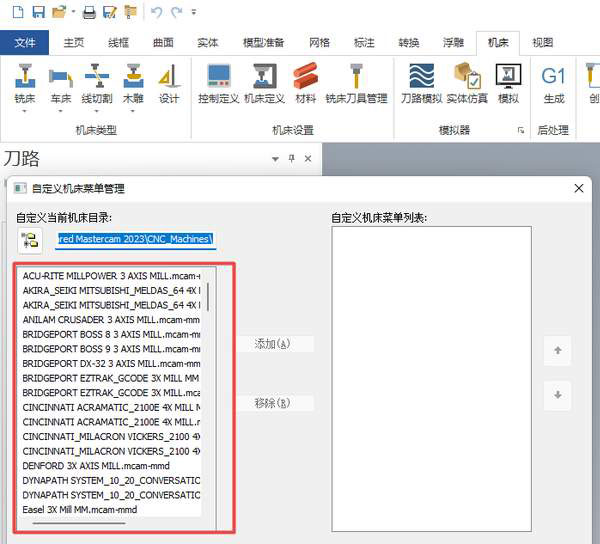The image size is (600, 544).
Task: Open 控制定义 control definition
Action: (218, 83)
